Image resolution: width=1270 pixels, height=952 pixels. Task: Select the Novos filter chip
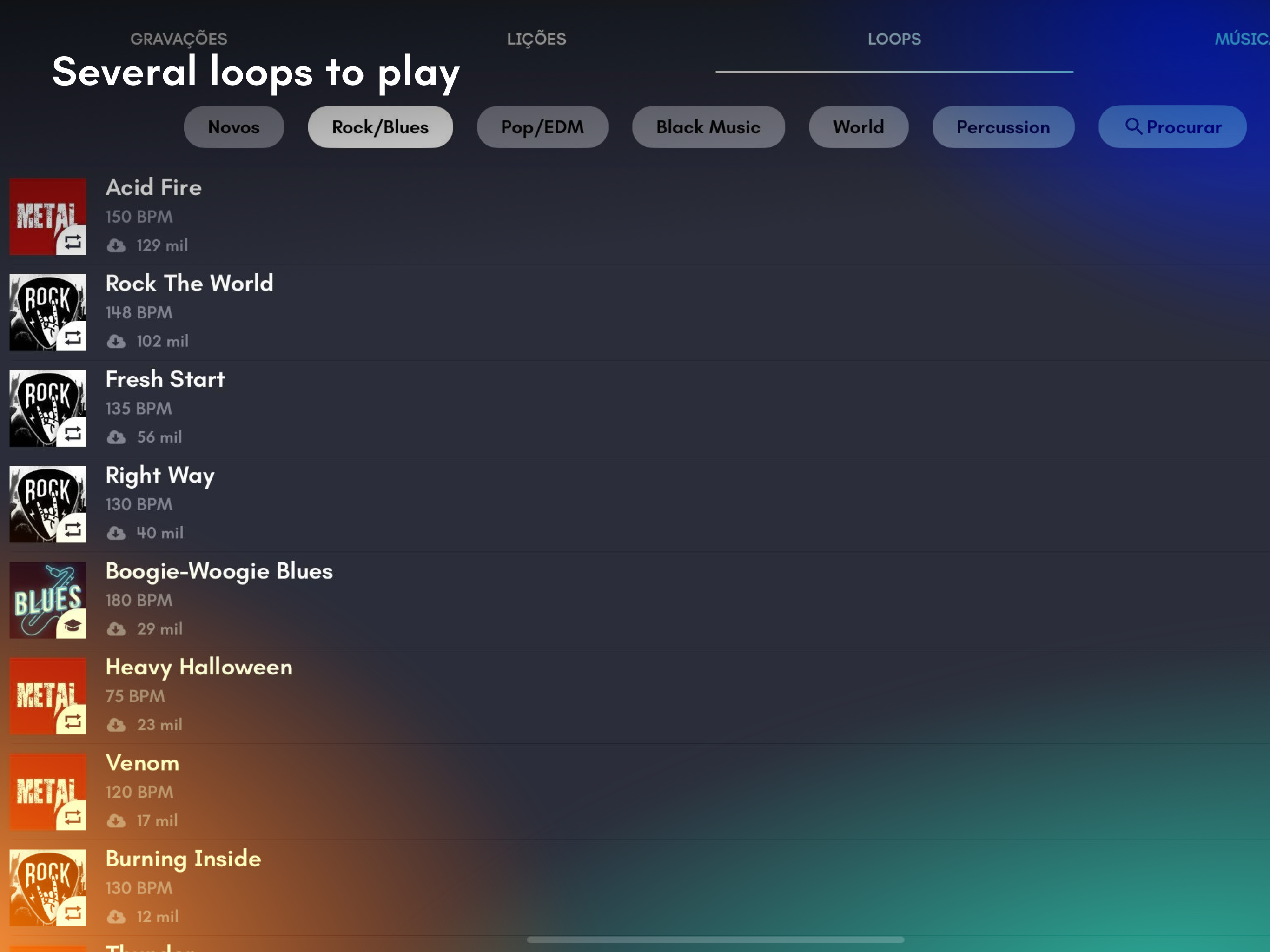[234, 127]
